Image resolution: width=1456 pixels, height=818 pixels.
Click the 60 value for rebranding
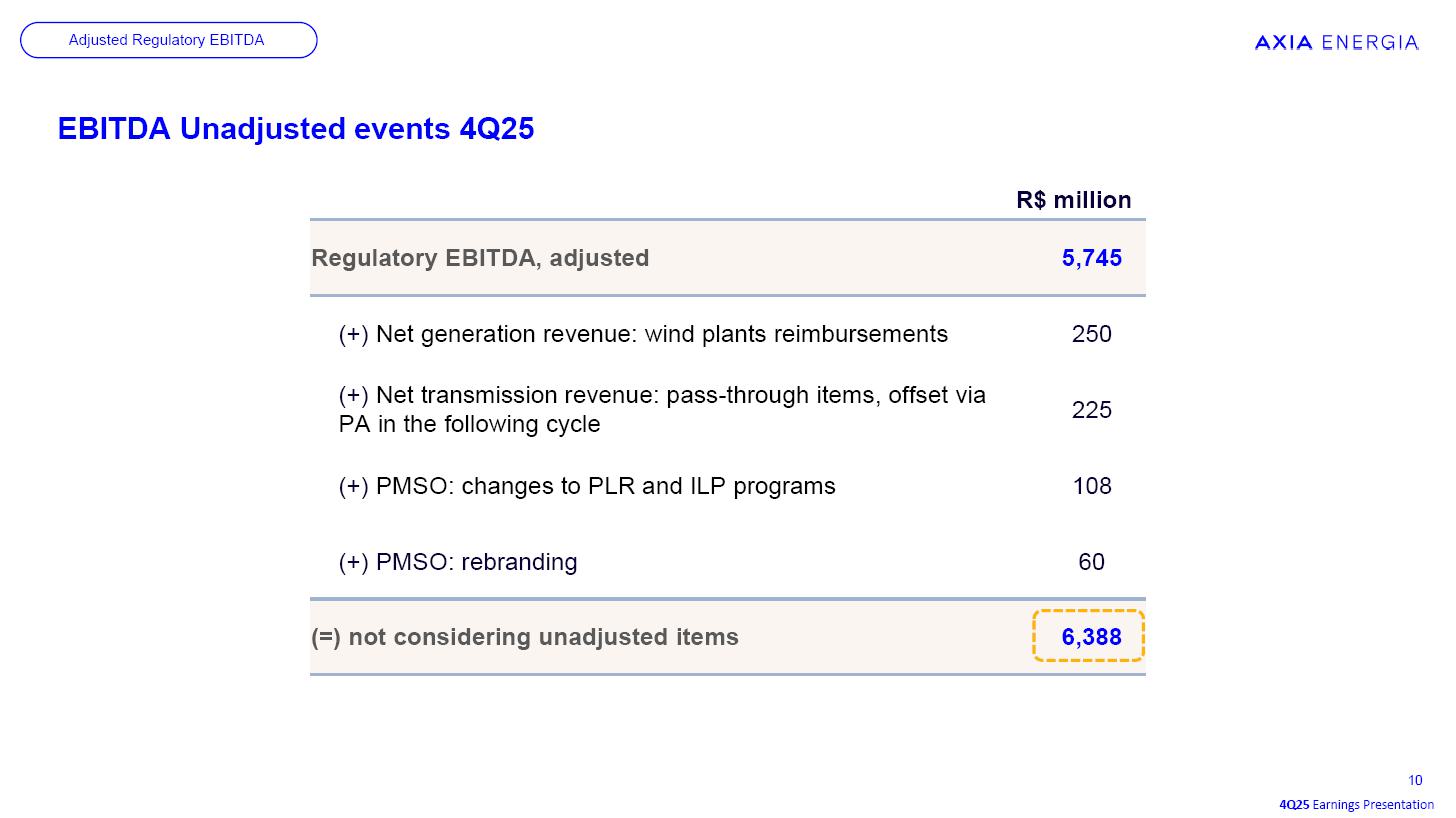(1091, 562)
